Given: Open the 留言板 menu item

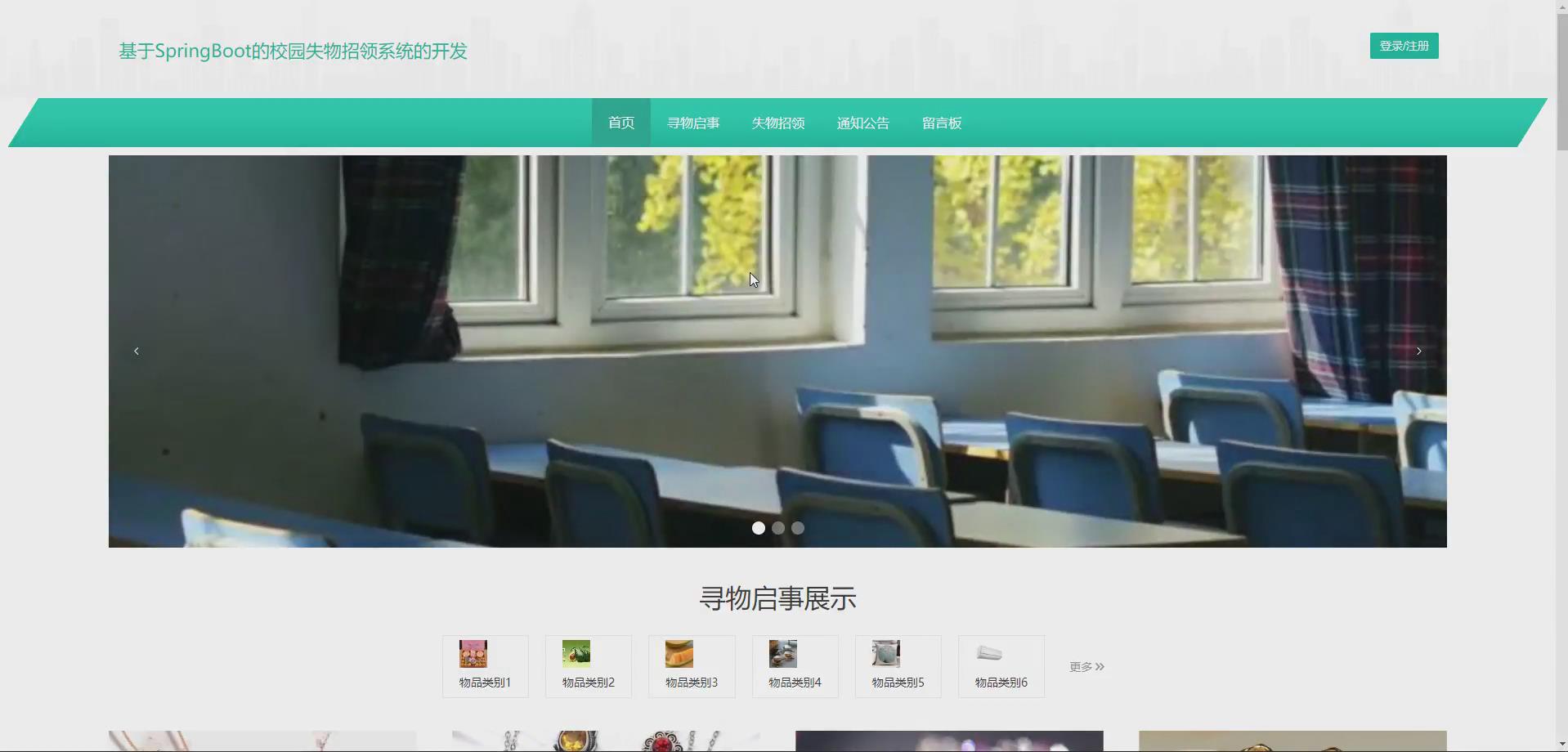Looking at the screenshot, I should pyautogui.click(x=941, y=123).
